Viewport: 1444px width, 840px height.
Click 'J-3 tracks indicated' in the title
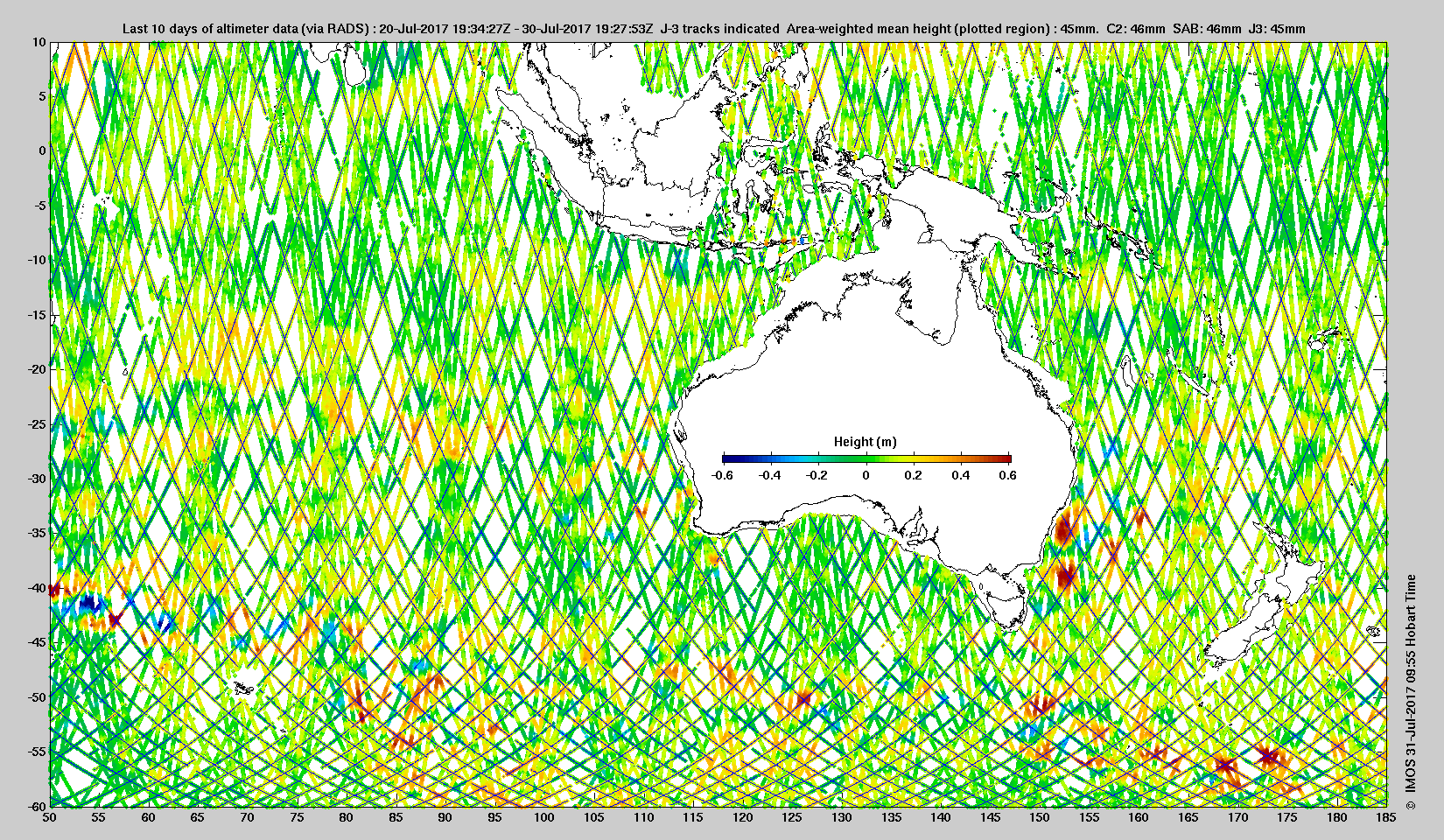719,29
